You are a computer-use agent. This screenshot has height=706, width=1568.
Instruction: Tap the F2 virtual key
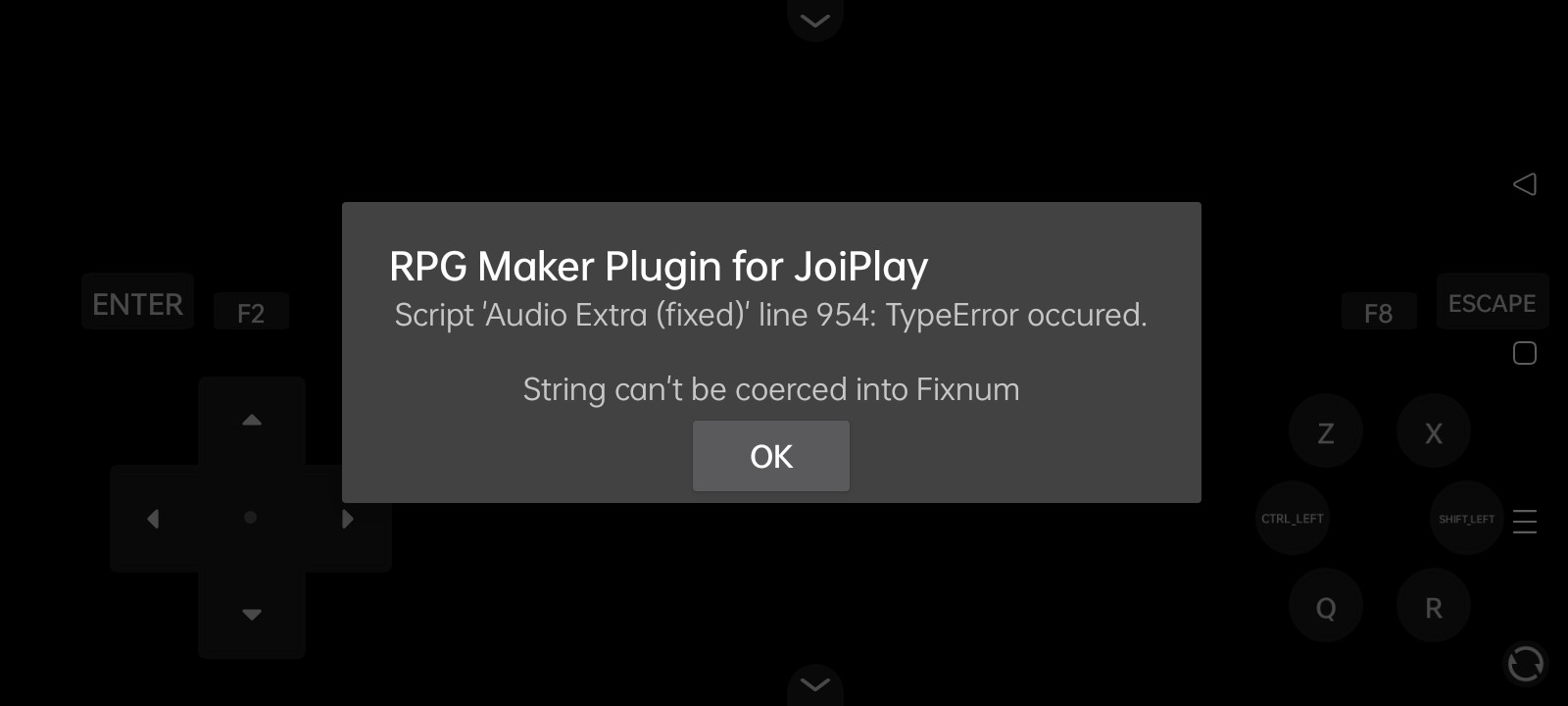[251, 313]
